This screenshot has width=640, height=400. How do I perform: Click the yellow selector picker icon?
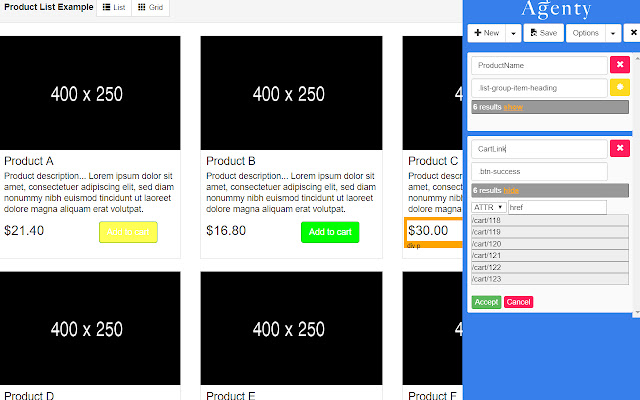[620, 87]
